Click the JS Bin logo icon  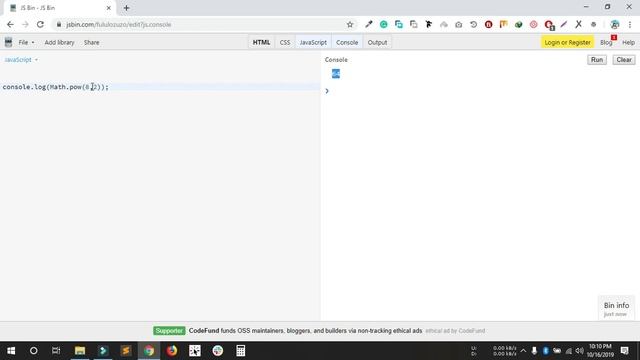[8, 42]
